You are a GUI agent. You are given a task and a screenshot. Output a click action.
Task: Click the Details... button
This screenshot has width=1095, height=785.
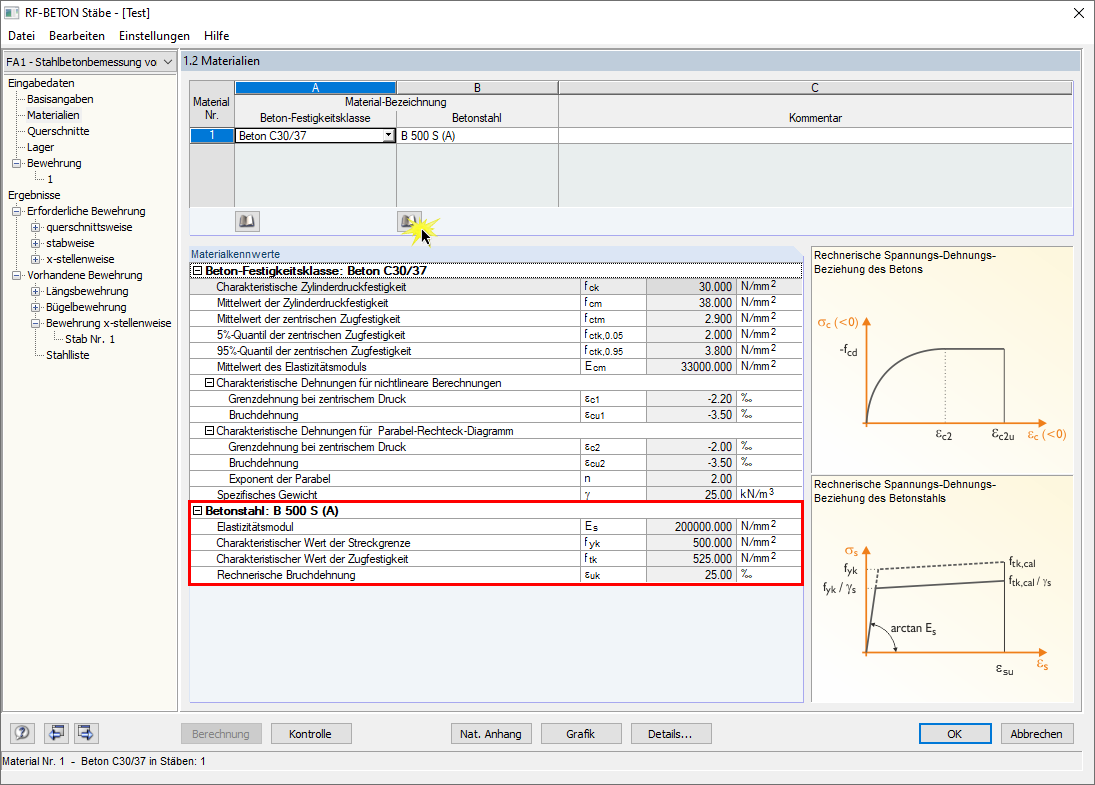point(670,734)
